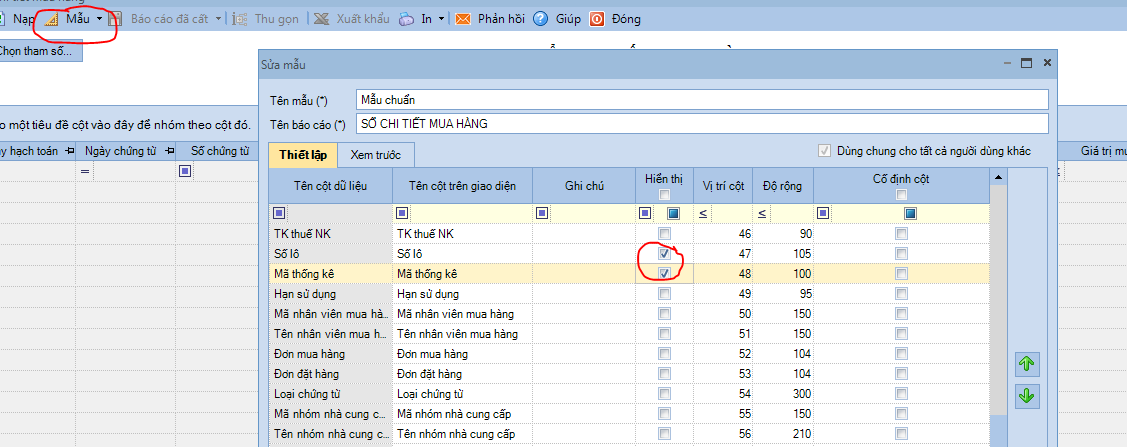Viewport: 1127px width, 447px height.
Task: Open the In print dropdown arrow
Action: [x=441, y=19]
